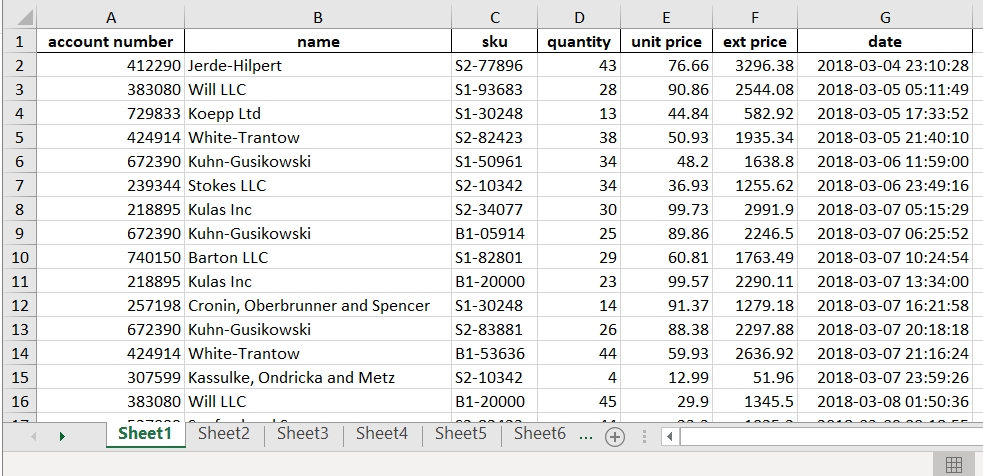Click the horizontal scrollbar left arrow

tap(667, 436)
